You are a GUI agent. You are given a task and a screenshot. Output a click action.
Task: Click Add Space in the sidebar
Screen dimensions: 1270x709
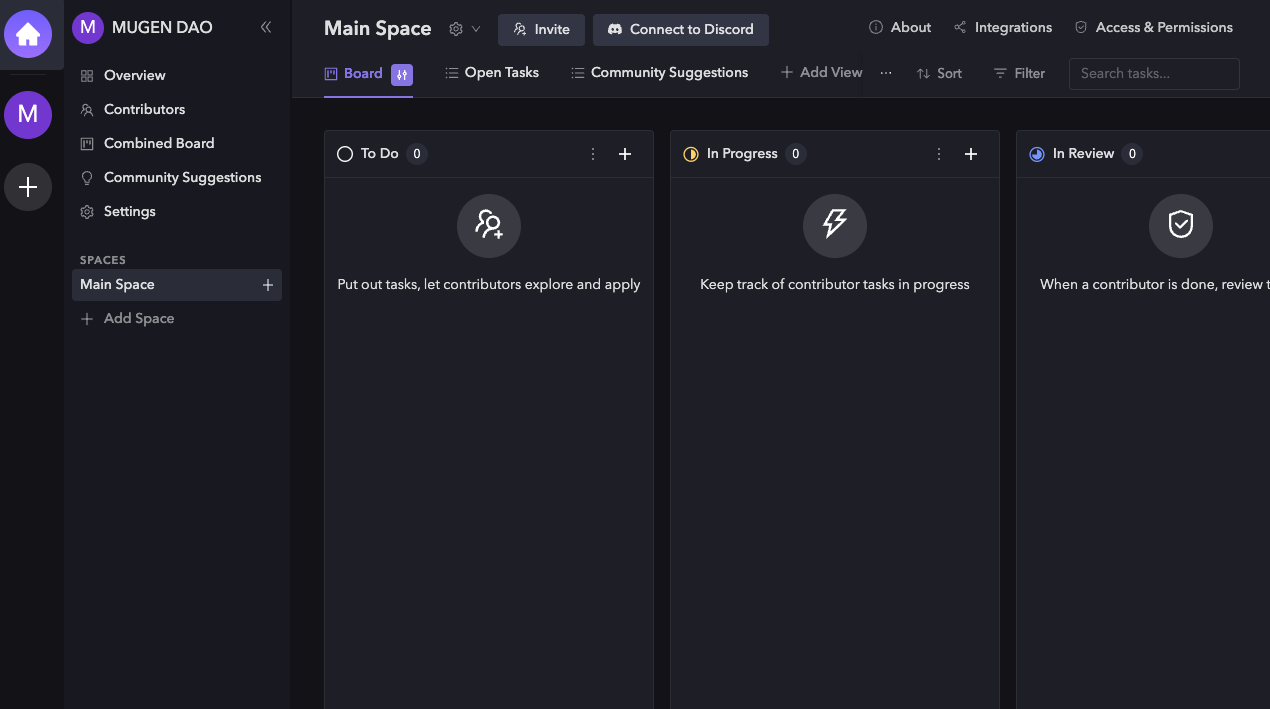click(x=138, y=318)
